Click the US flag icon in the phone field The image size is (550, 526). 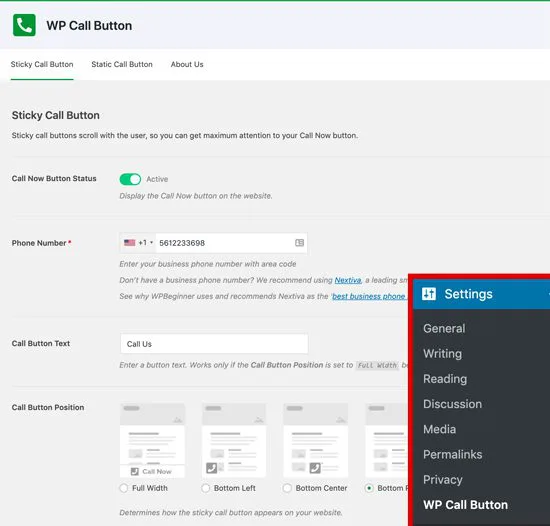129,243
